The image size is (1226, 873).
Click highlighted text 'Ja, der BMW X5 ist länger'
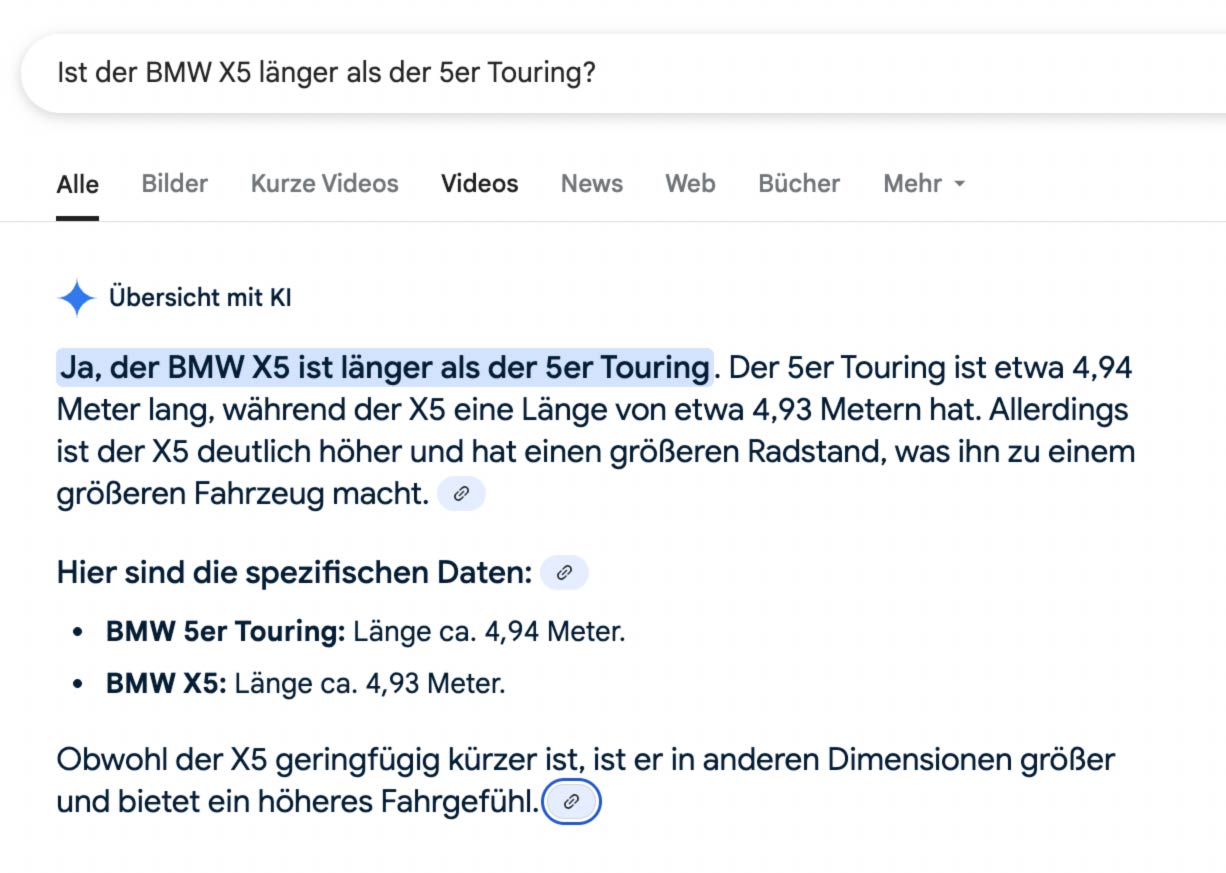385,368
